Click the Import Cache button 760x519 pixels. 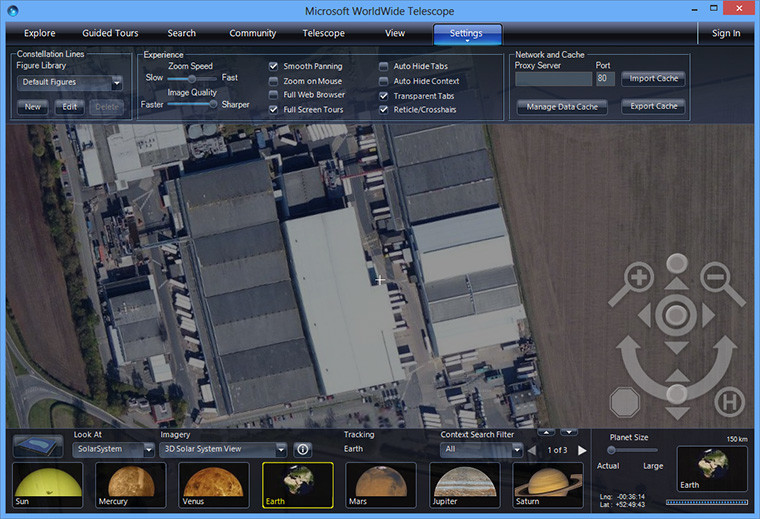653,78
